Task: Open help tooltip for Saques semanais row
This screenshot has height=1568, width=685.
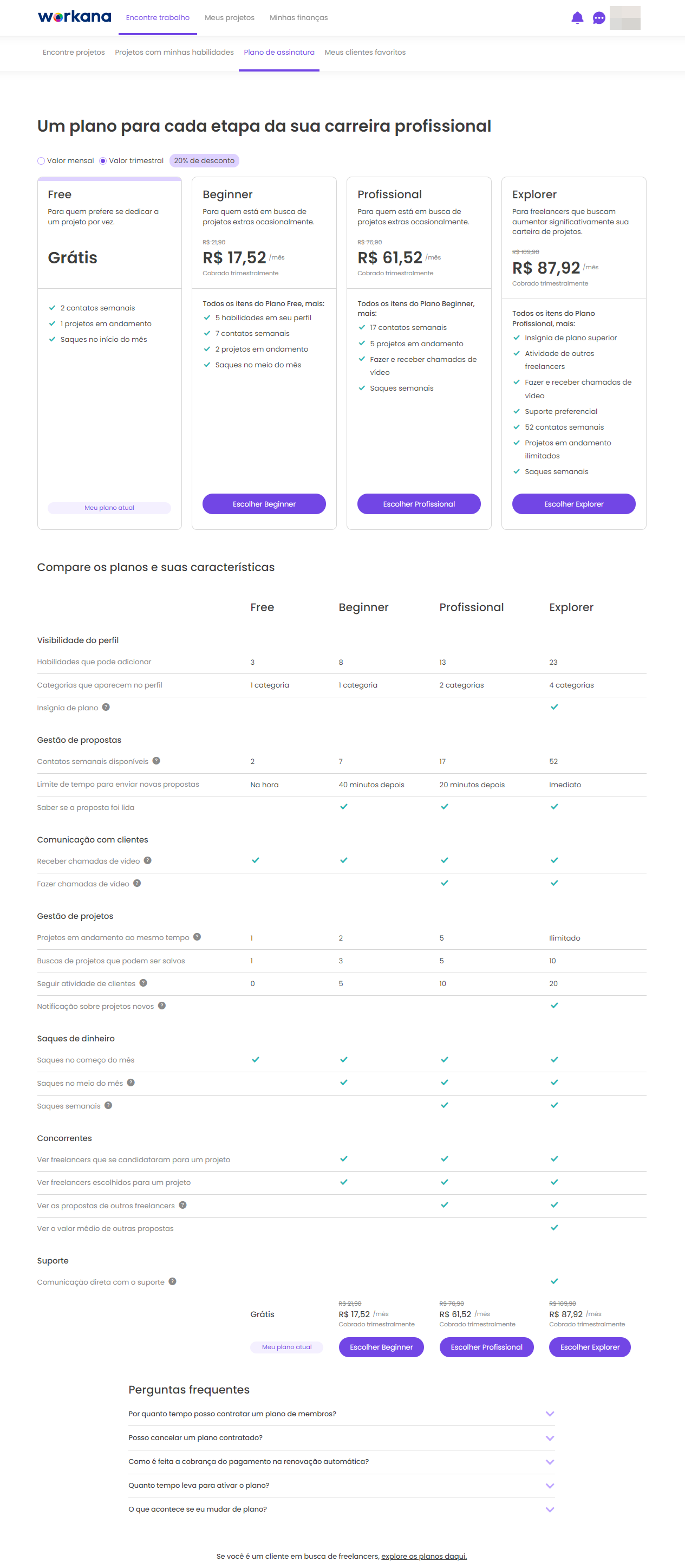Action: coord(108,1105)
